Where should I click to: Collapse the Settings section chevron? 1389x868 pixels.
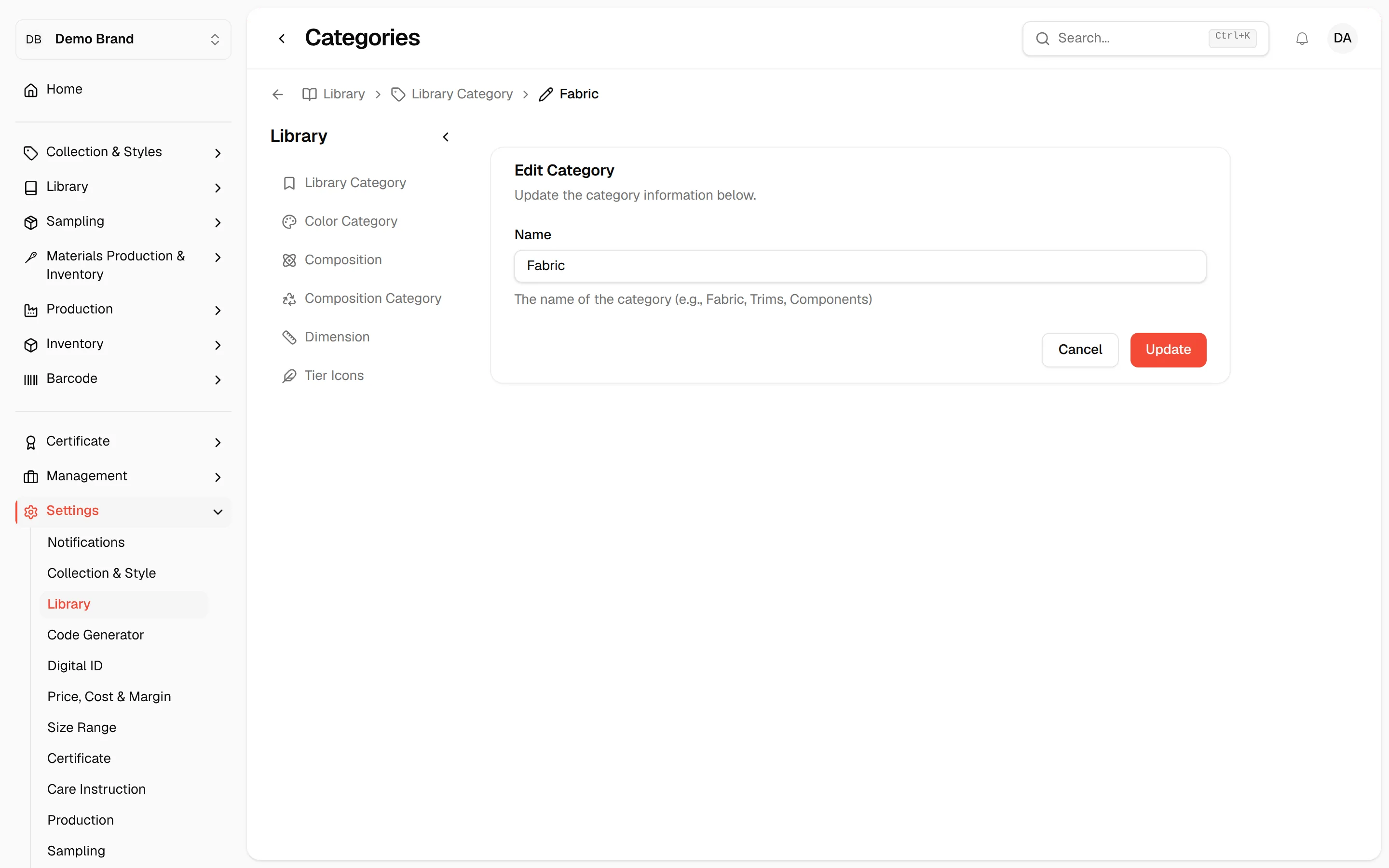[218, 512]
